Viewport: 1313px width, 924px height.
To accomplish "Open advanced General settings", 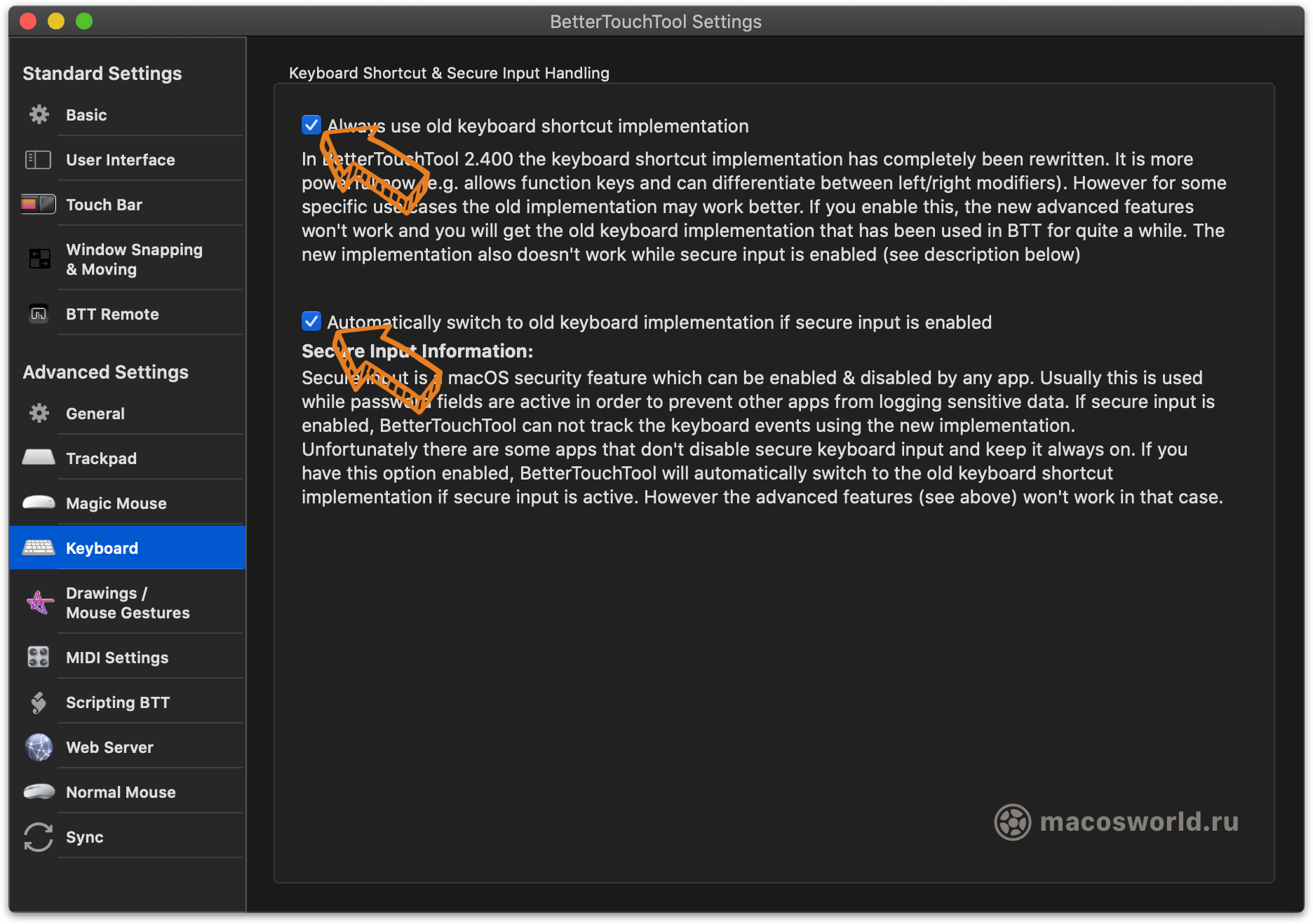I will click(127, 414).
